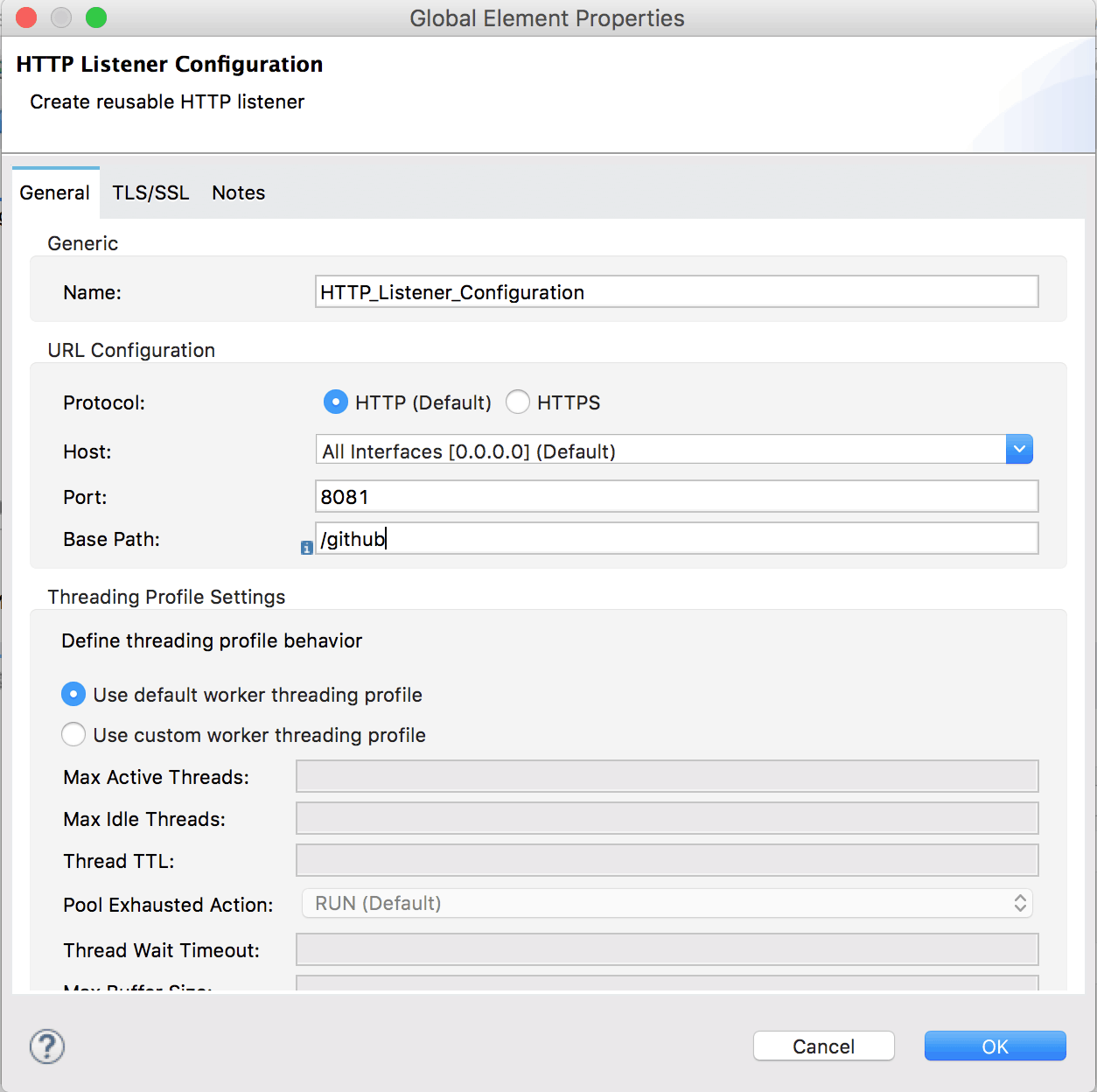Switch to the TLS/SSL tab

click(x=150, y=192)
